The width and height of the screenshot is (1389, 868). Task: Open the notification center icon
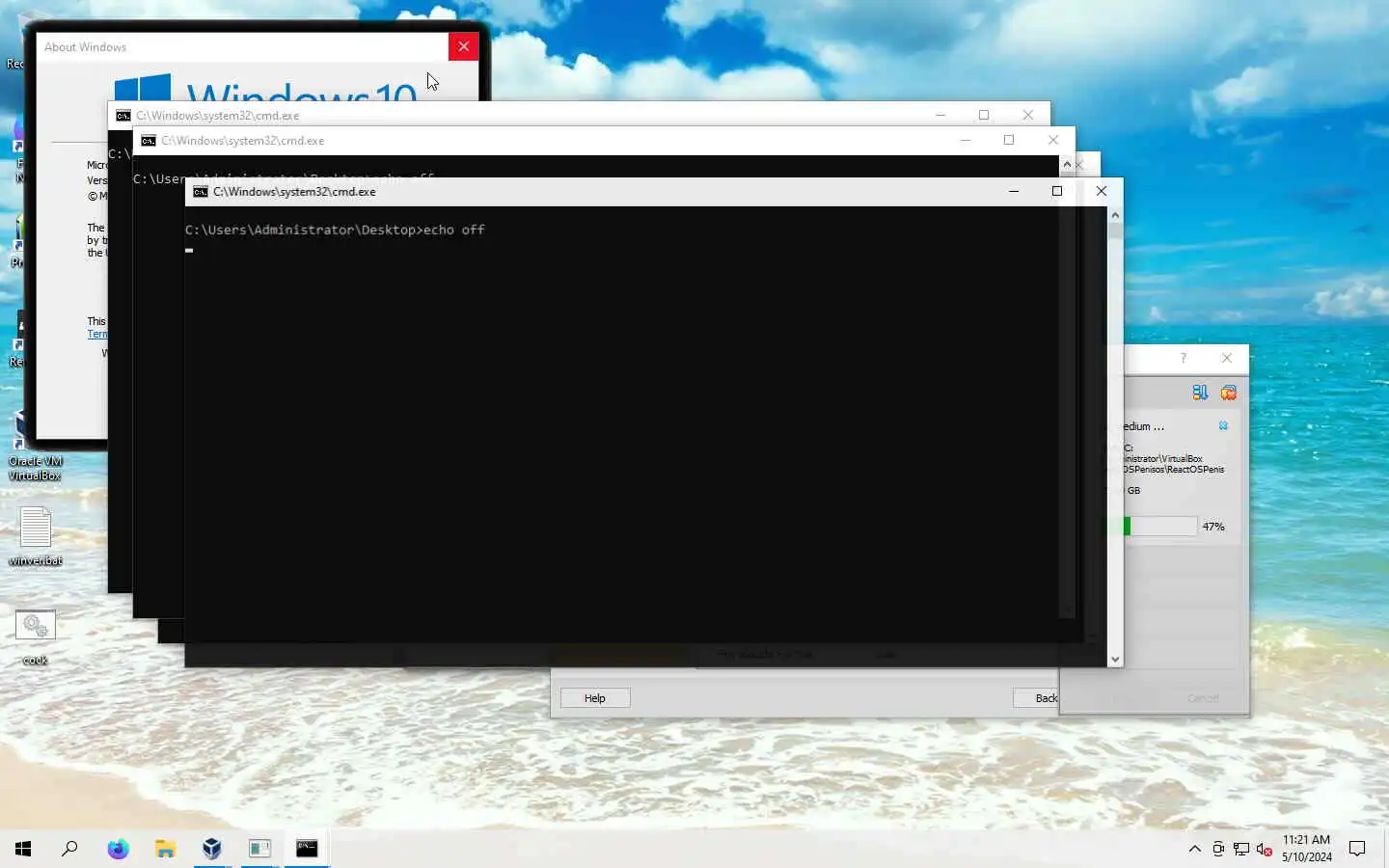pos(1357,849)
